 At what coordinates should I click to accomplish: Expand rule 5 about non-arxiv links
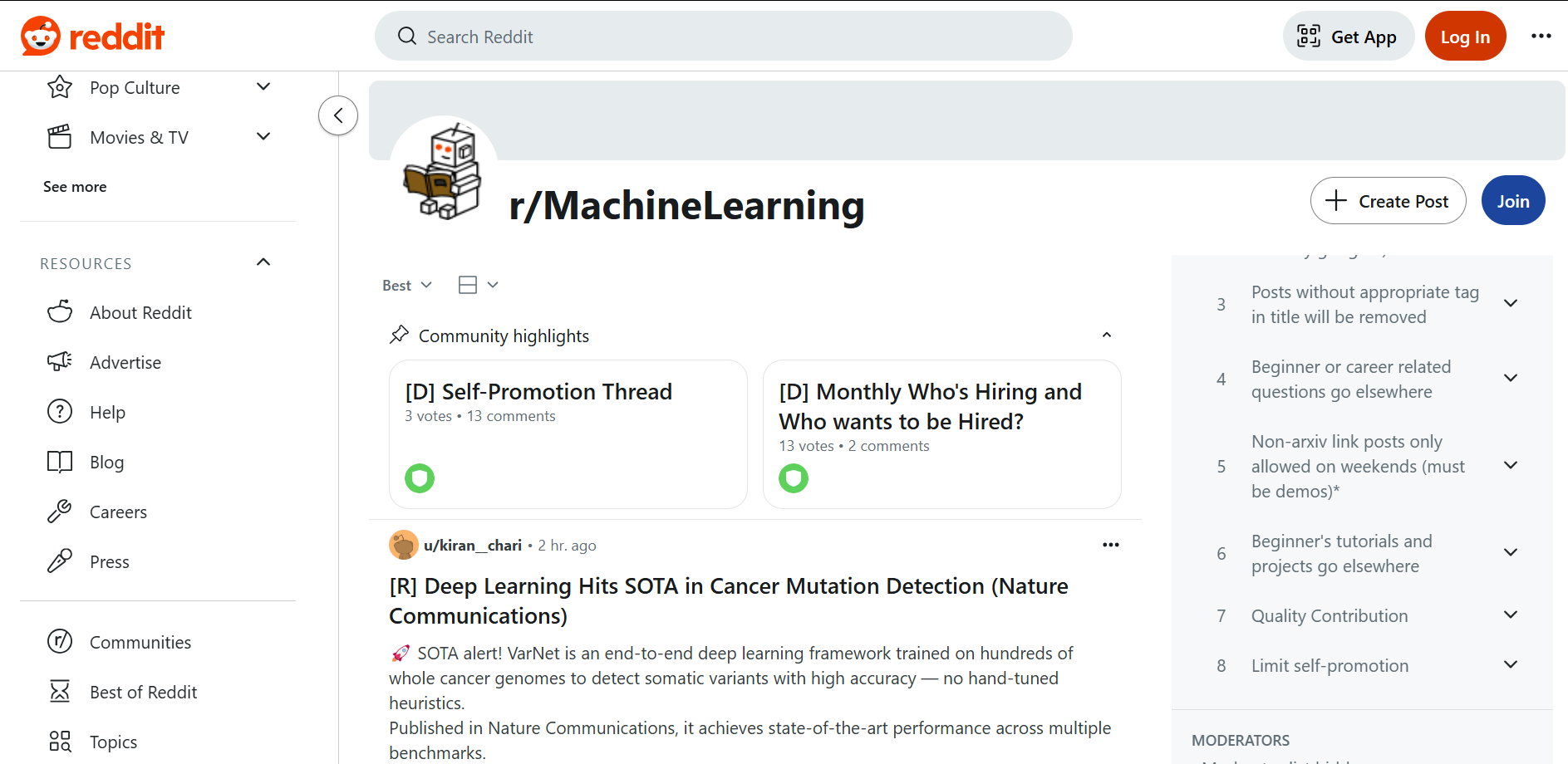coord(1511,465)
